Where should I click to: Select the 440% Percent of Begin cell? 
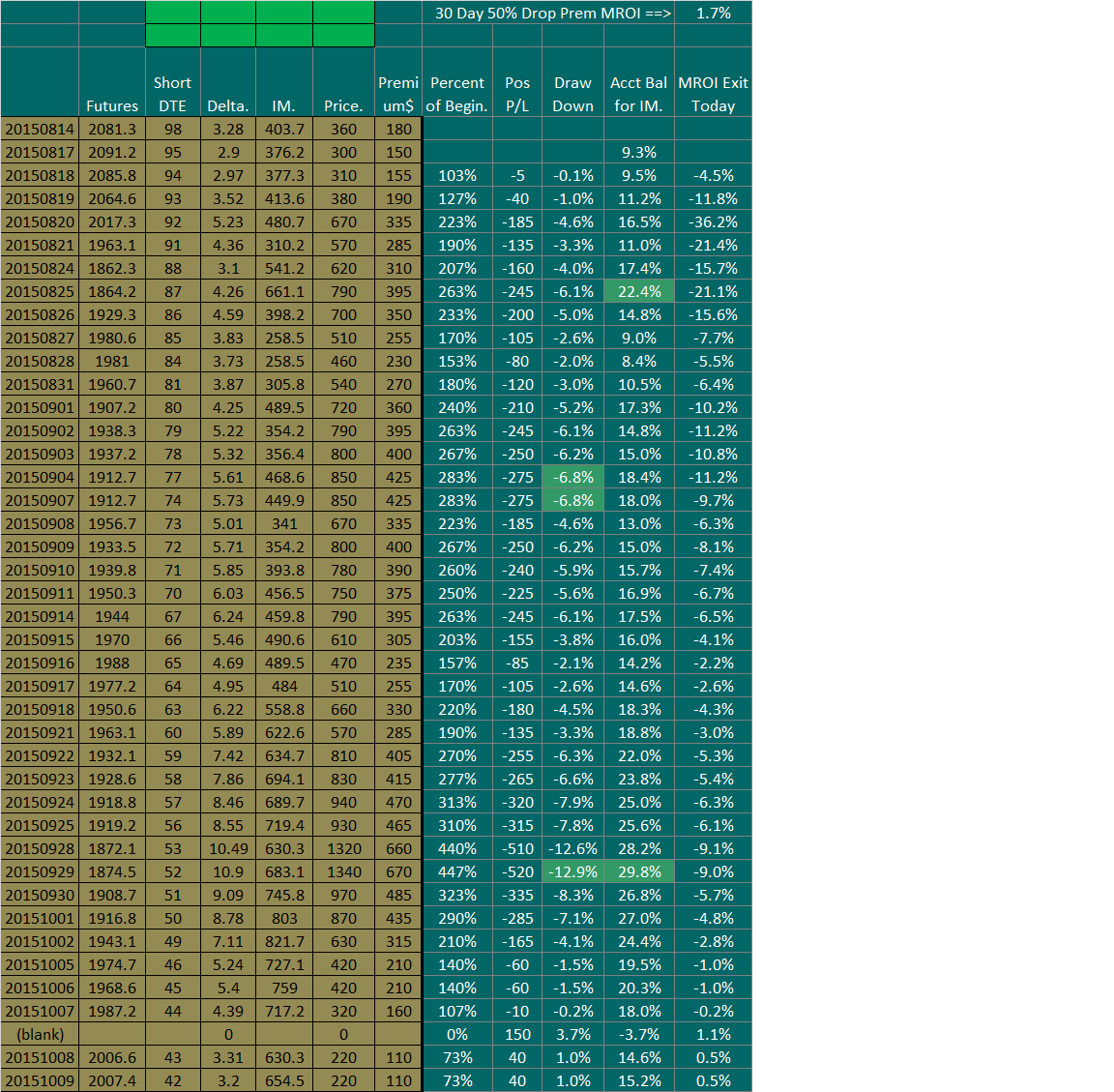457,849
